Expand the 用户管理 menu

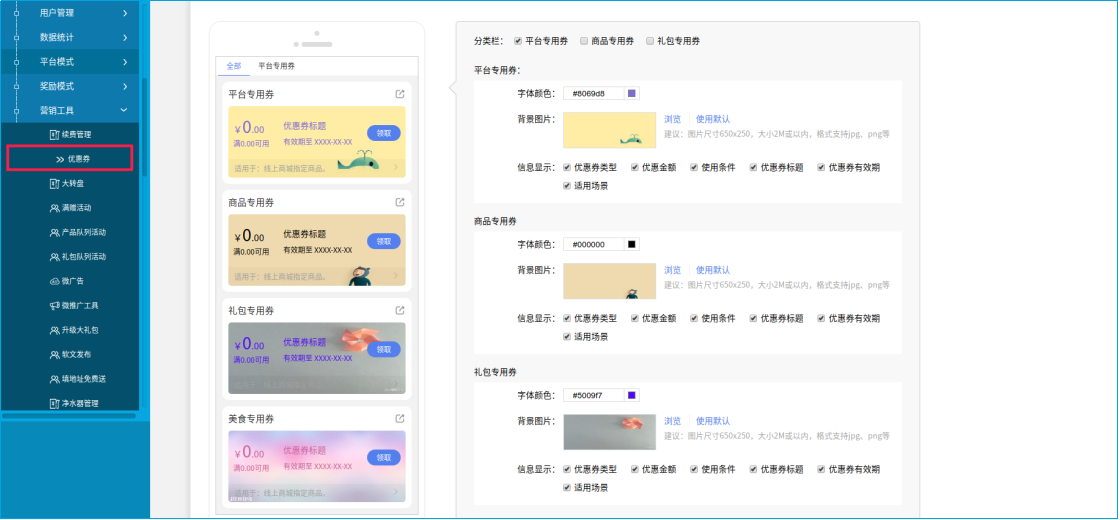point(70,13)
